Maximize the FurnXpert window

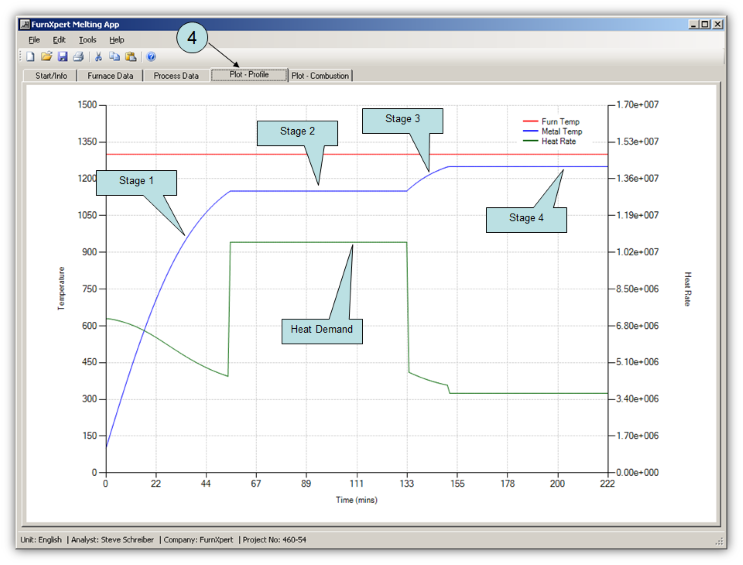(x=705, y=24)
